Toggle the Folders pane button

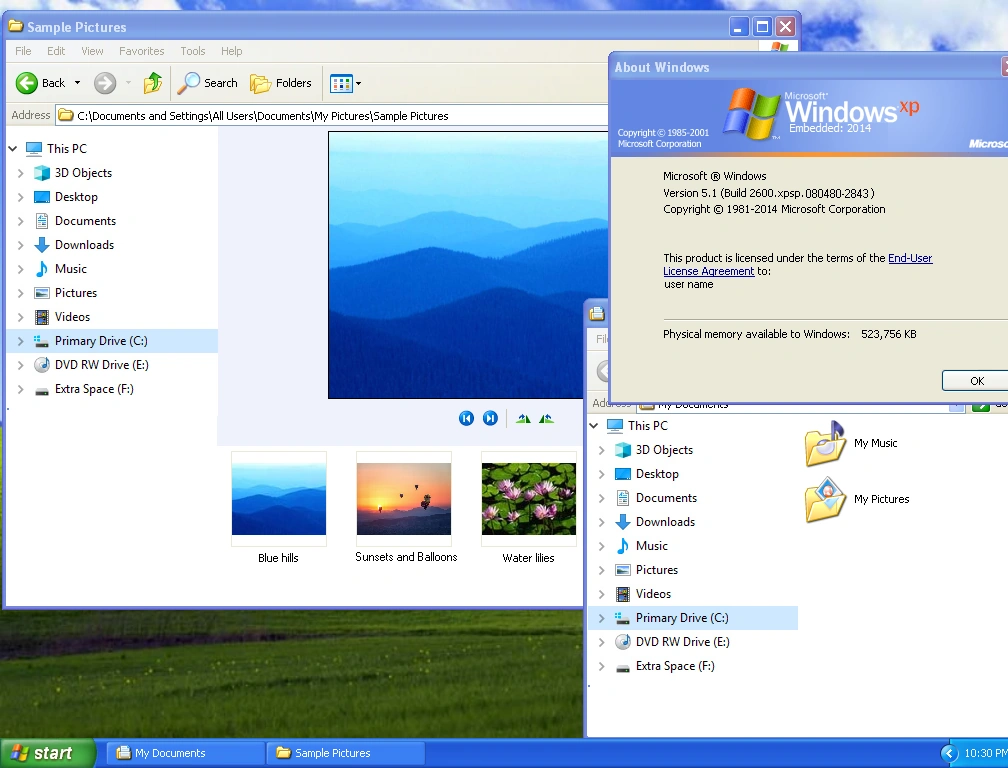pos(281,83)
